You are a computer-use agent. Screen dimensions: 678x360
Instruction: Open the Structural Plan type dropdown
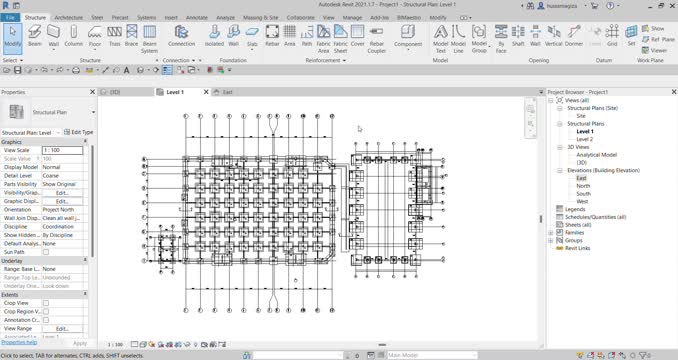93,112
